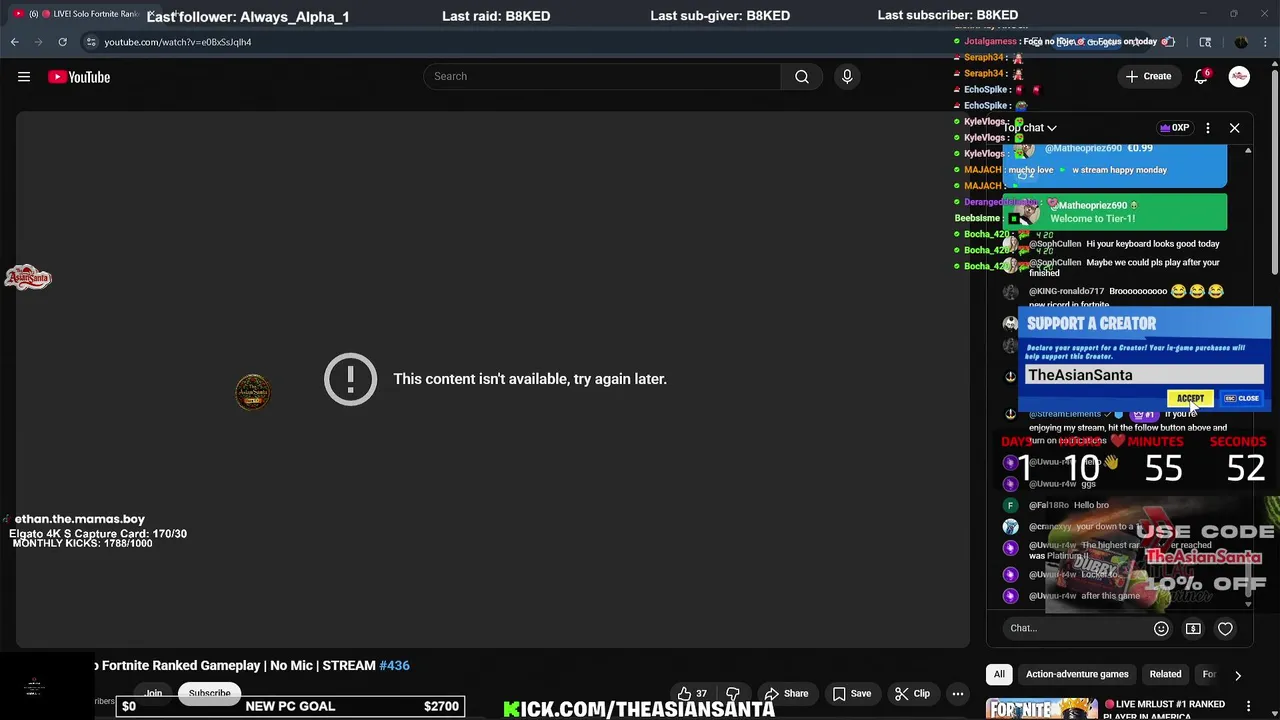Click the chat message input field

click(x=1075, y=628)
